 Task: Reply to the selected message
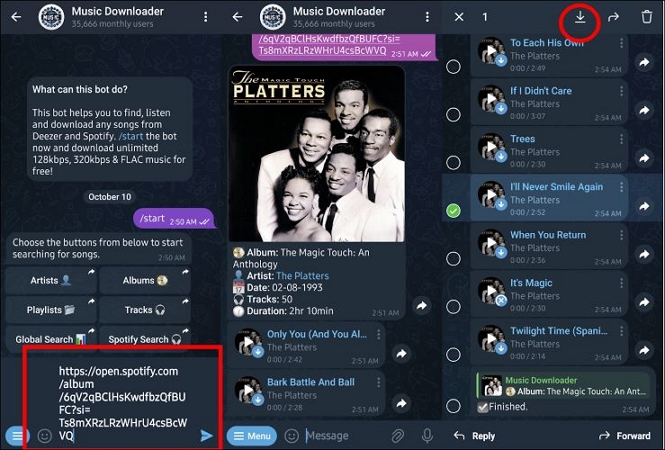click(x=474, y=436)
